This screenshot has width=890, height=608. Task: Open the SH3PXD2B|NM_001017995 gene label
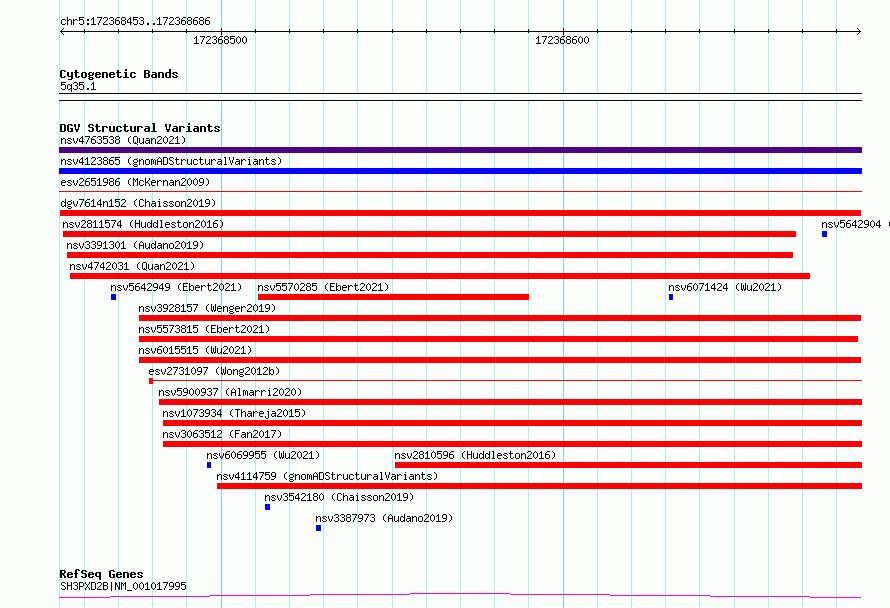pyautogui.click(x=123, y=586)
